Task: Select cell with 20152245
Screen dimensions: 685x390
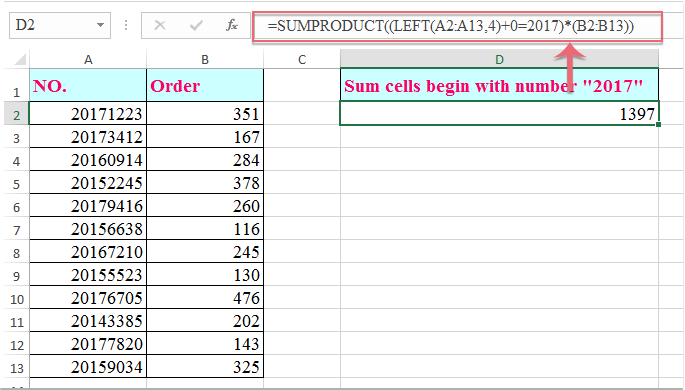Action: point(88,183)
